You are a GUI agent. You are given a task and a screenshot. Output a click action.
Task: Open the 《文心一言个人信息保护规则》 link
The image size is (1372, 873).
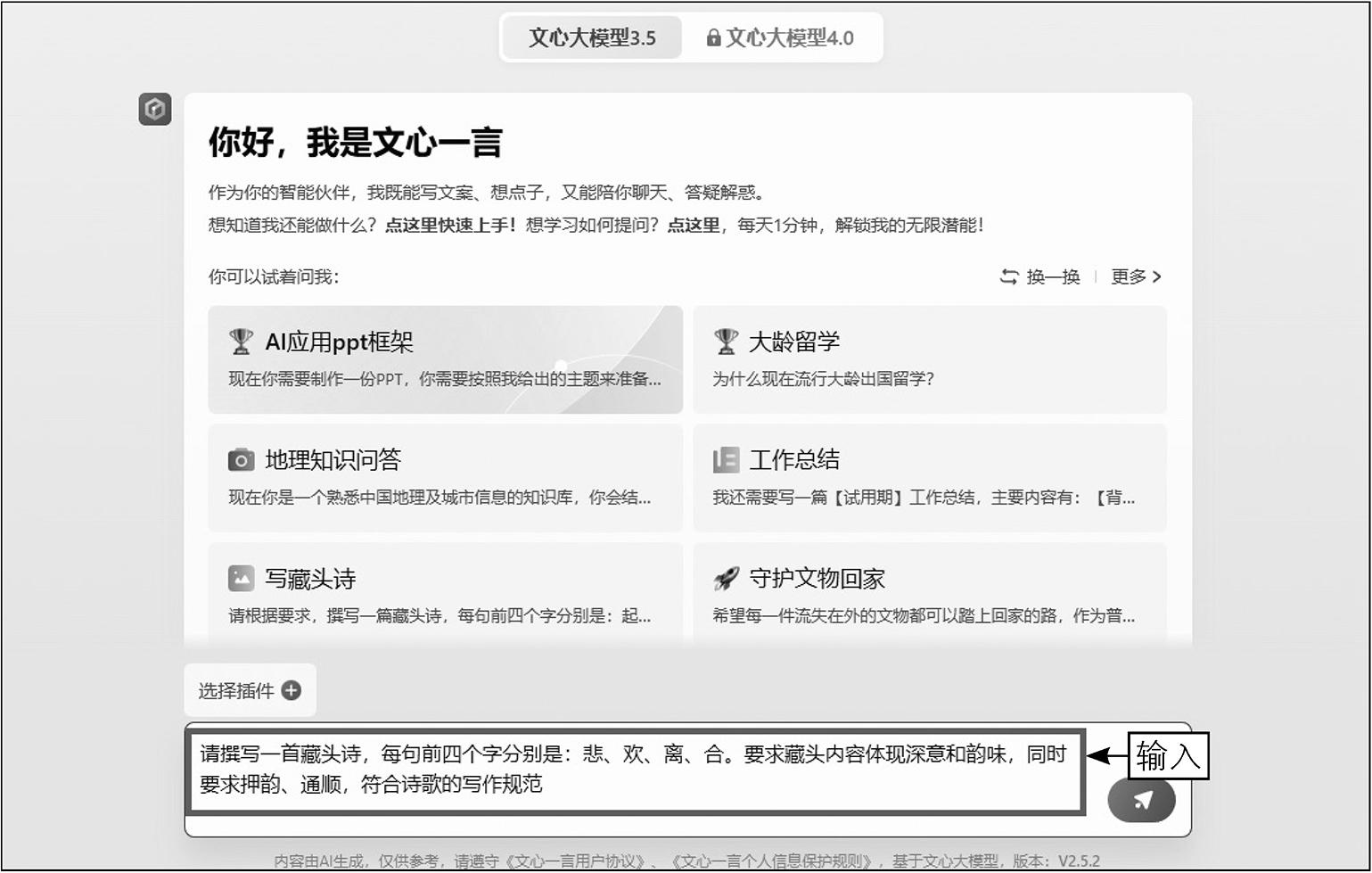coord(773,861)
